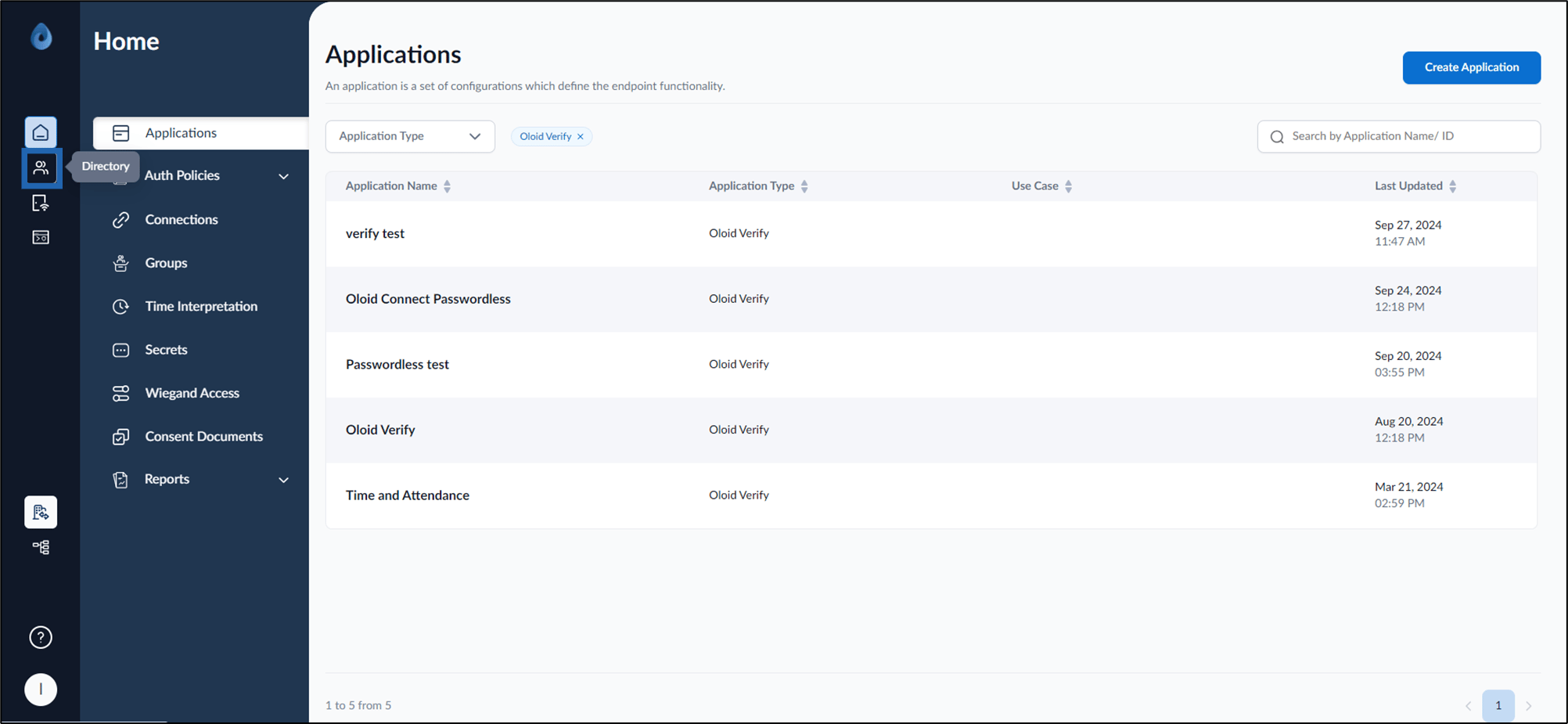This screenshot has height=724, width=1568.
Task: Open the verify test application
Action: coord(375,233)
